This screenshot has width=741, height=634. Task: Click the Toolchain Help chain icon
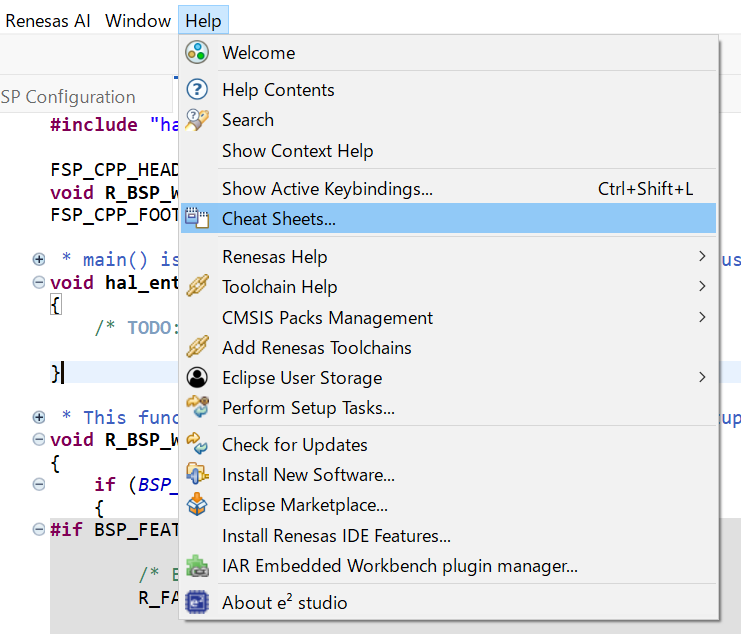[197, 286]
